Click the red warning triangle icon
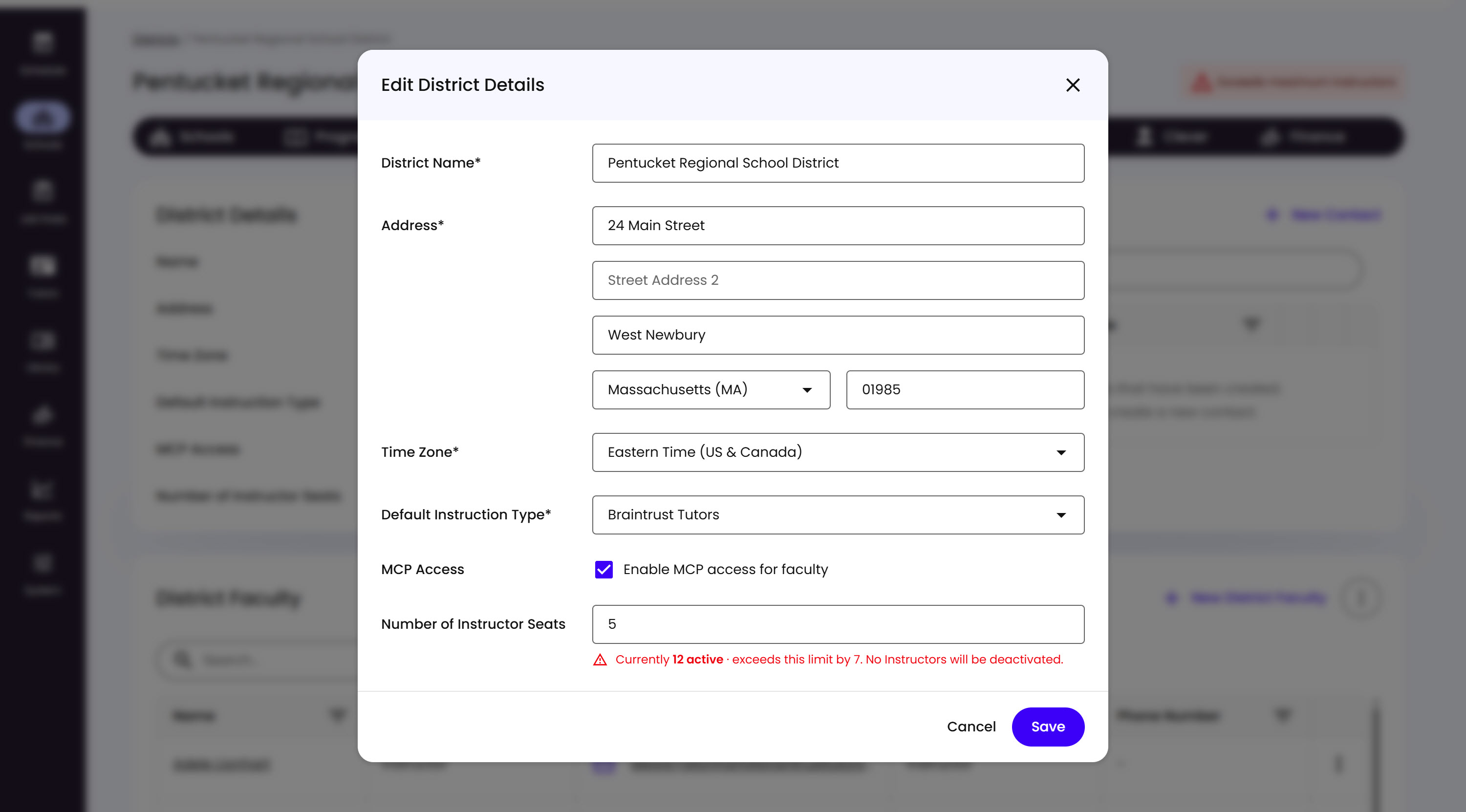1466x812 pixels. click(x=600, y=659)
